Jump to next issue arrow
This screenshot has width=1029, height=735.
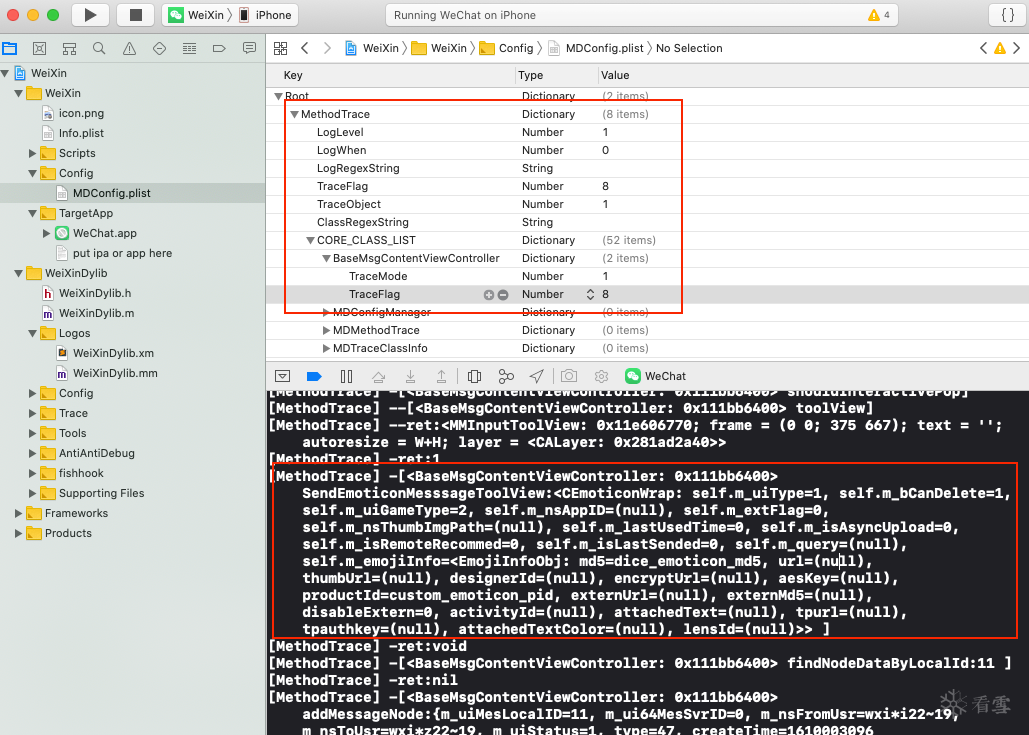[1017, 48]
